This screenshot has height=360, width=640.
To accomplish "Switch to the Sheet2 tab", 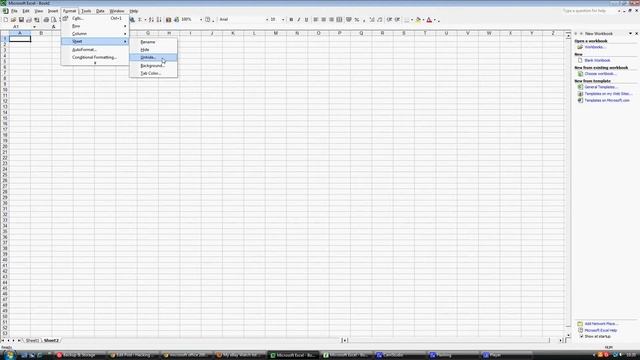I will [51, 340].
